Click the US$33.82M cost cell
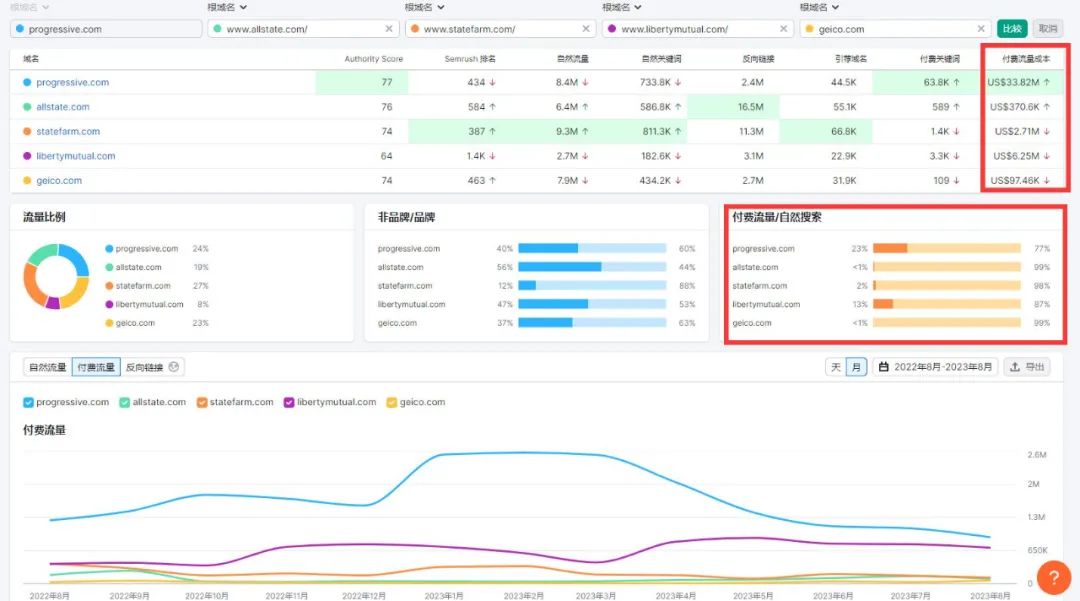Viewport: 1080px width, 601px height. click(1019, 82)
